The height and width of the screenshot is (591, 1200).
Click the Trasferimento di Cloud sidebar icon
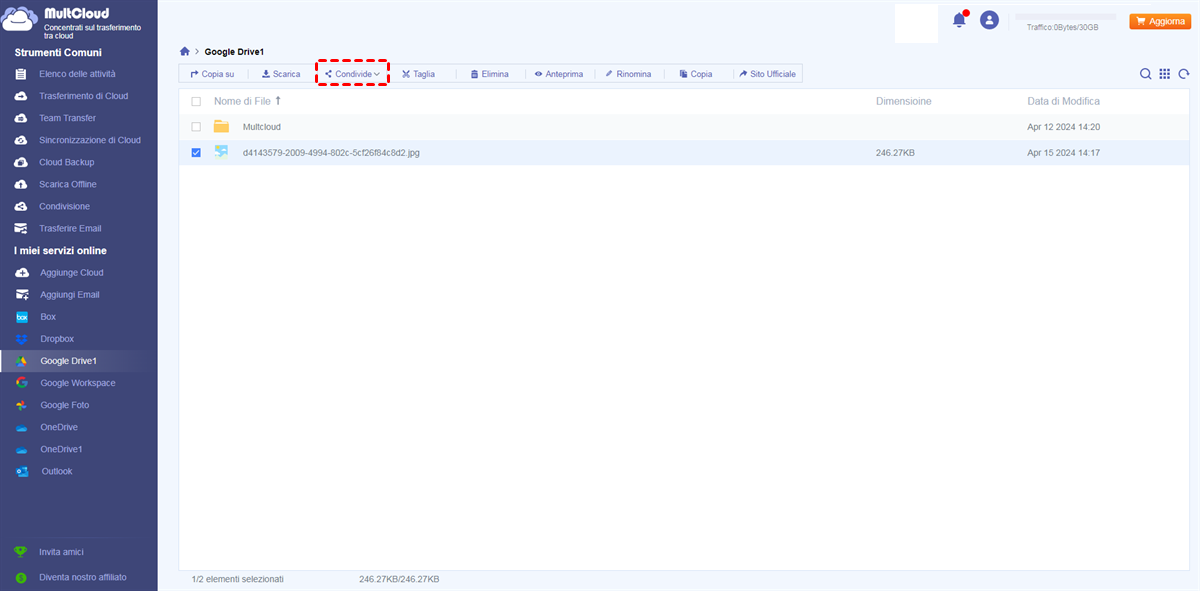[x=21, y=96]
